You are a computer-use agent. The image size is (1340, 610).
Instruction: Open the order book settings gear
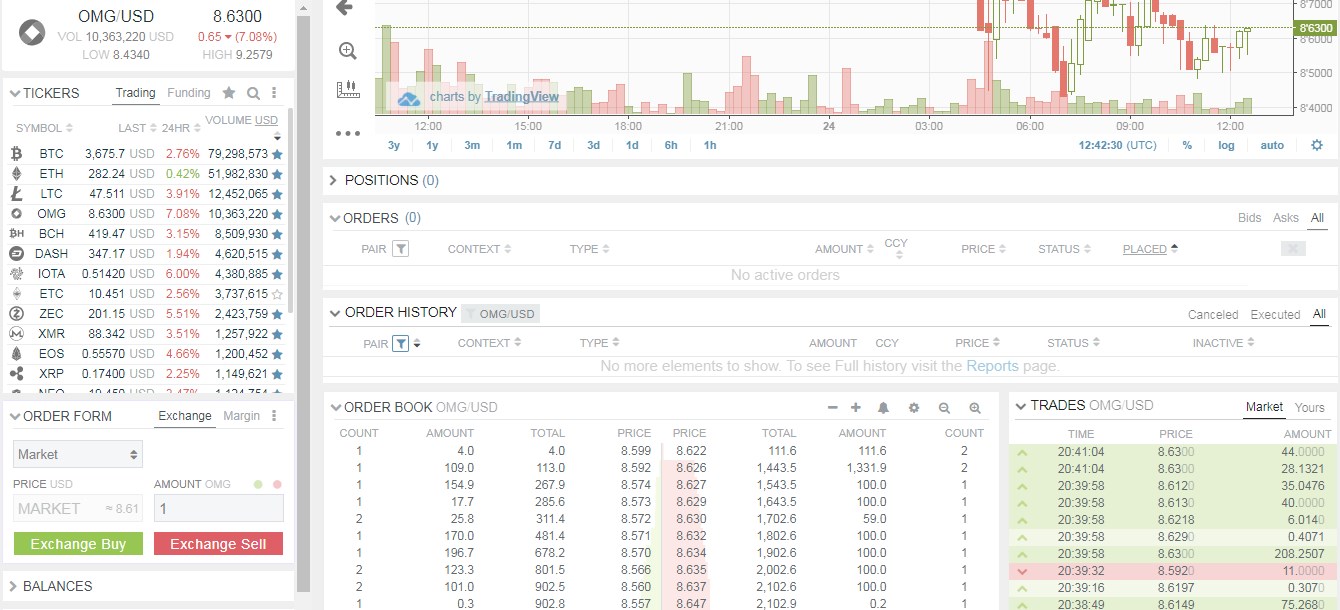pos(912,406)
